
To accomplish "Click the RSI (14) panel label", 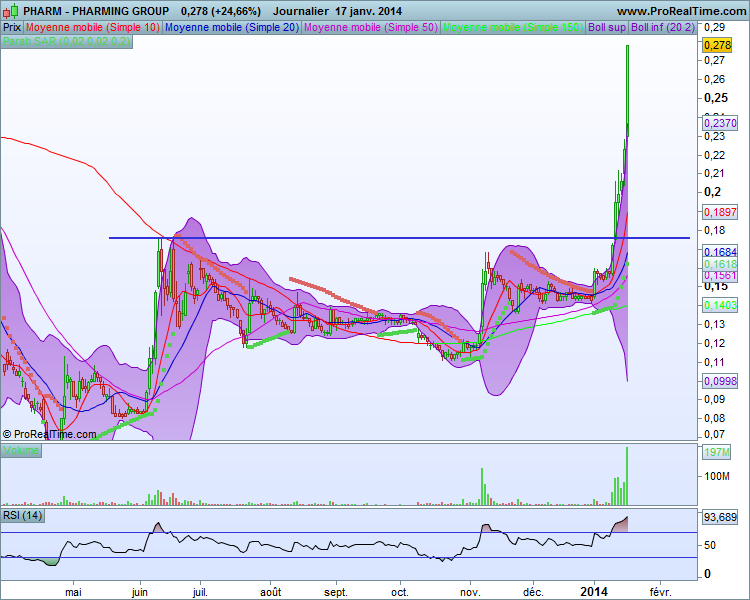I will pyautogui.click(x=22, y=516).
